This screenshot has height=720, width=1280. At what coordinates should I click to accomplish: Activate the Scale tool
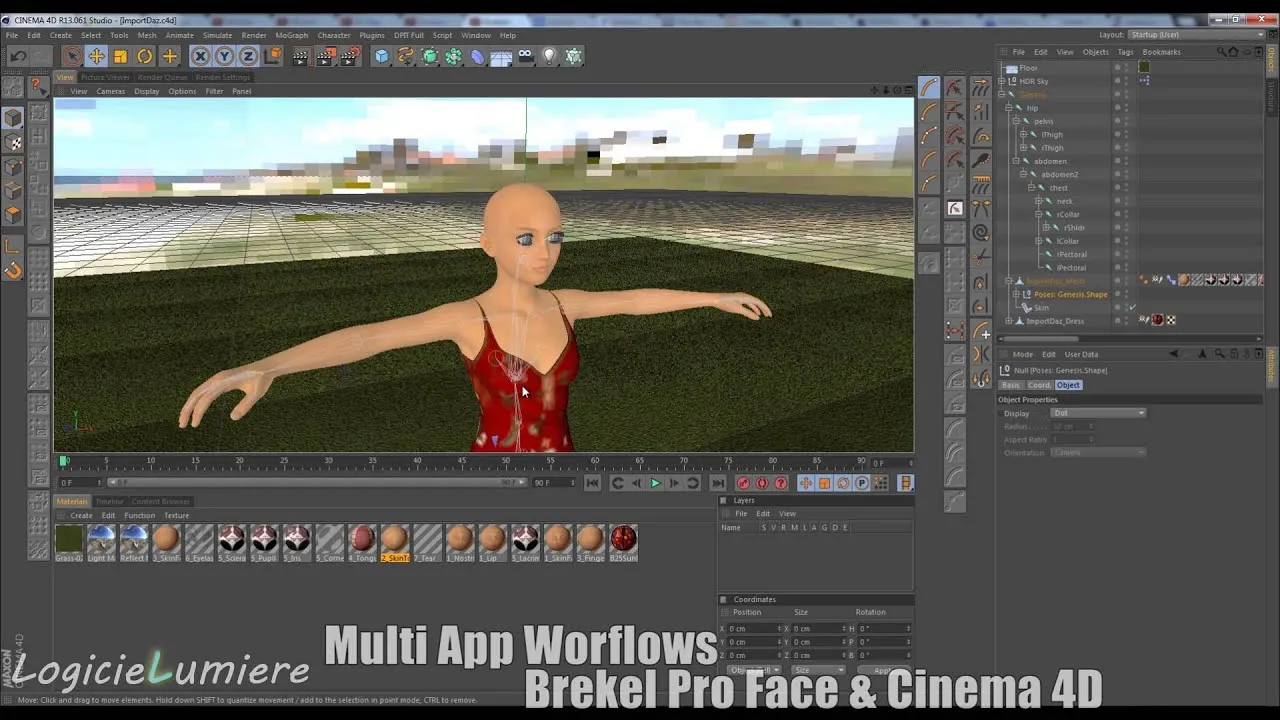(x=120, y=57)
